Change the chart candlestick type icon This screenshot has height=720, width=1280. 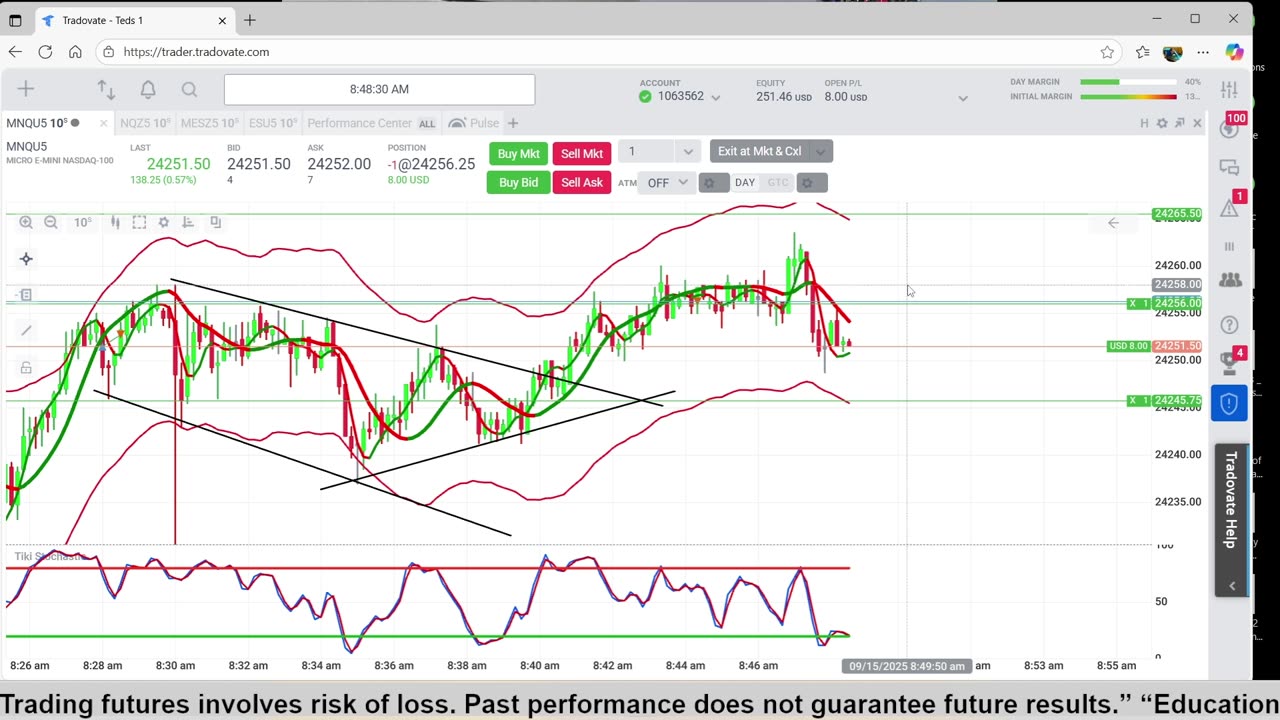(x=115, y=222)
